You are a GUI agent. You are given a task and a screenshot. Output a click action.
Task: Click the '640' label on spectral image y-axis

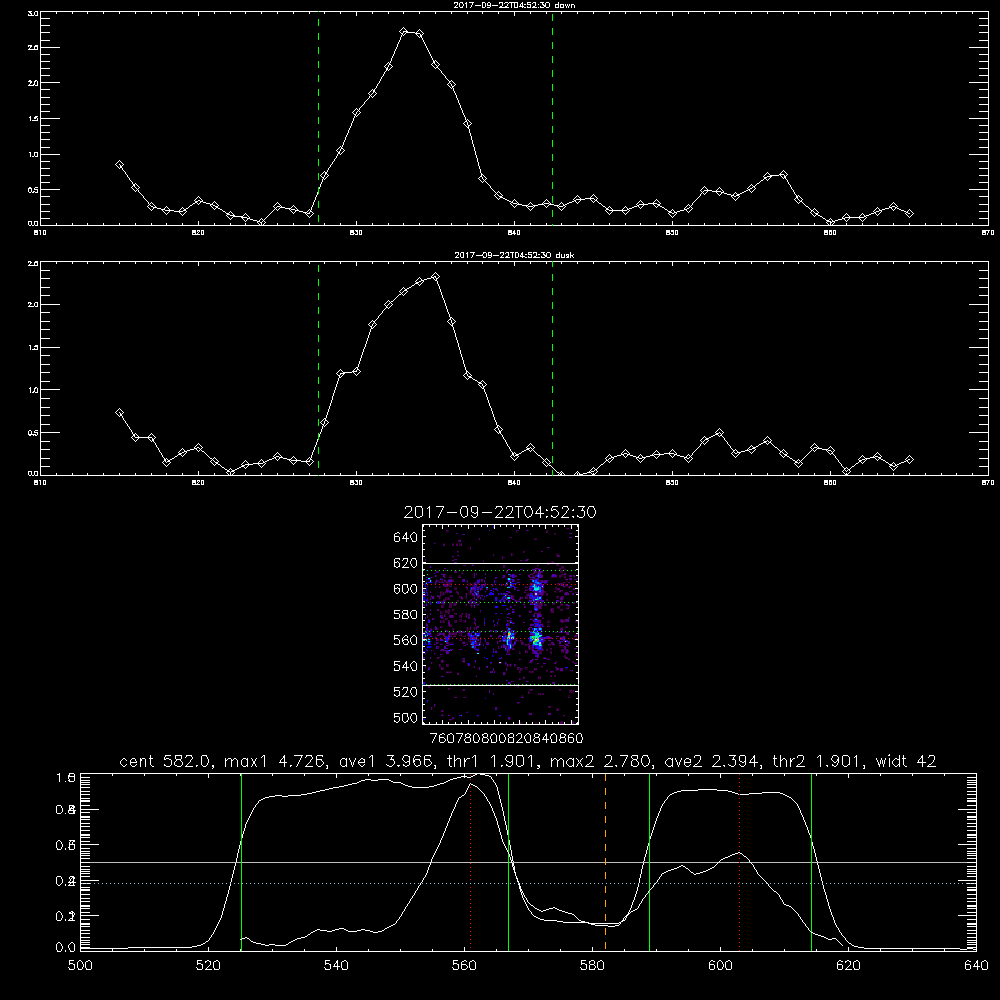[x=405, y=538]
